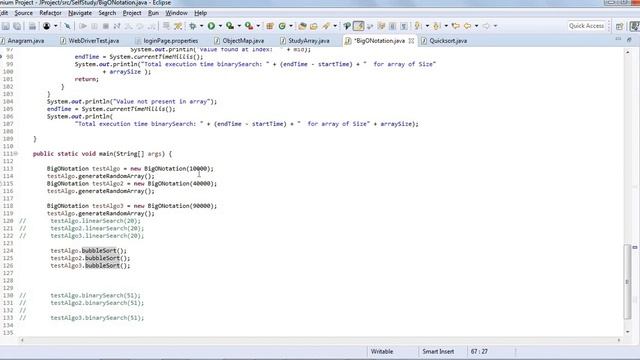Viewport: 640px width, 360px height.
Task: Open dropdown next to External Tools icon
Action: [258, 26]
